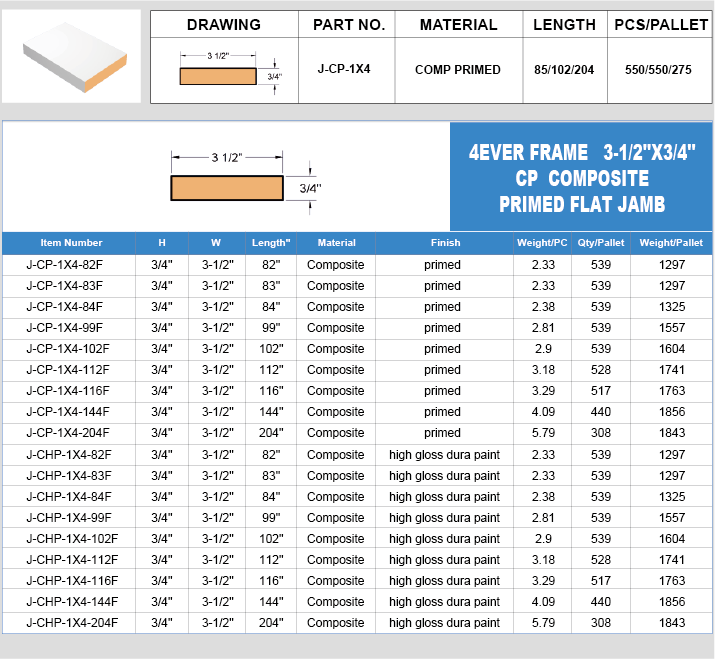The width and height of the screenshot is (715, 659).
Task: Click the 116" length in the J-CHP-1X4-116F row
Action: tap(271, 581)
